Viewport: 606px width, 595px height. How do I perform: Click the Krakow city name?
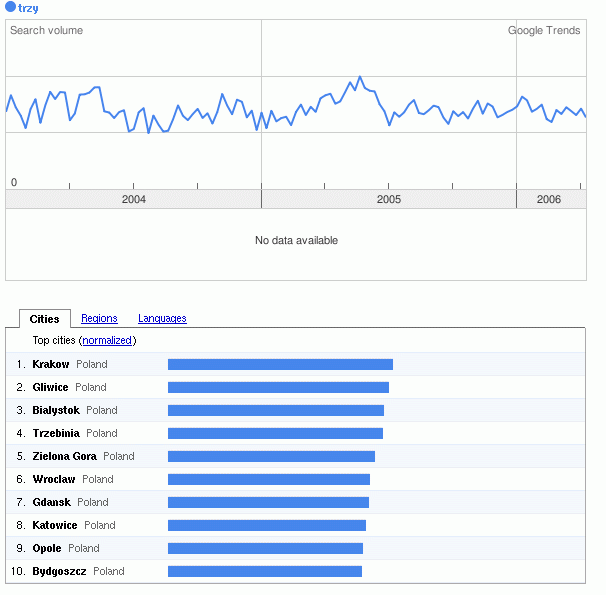[x=51, y=365]
